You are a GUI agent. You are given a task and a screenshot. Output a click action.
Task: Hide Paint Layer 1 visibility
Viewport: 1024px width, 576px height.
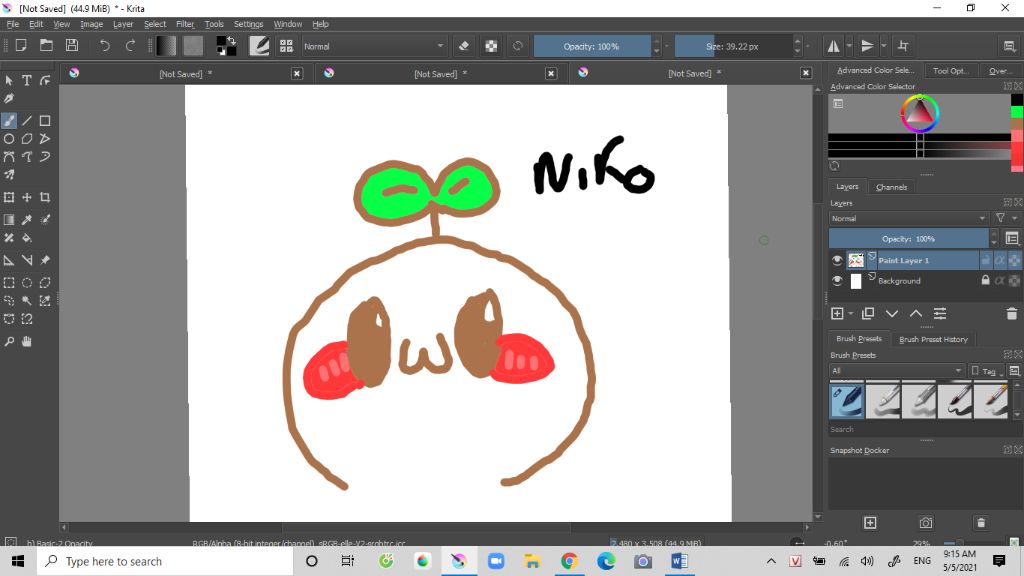pyautogui.click(x=837, y=261)
